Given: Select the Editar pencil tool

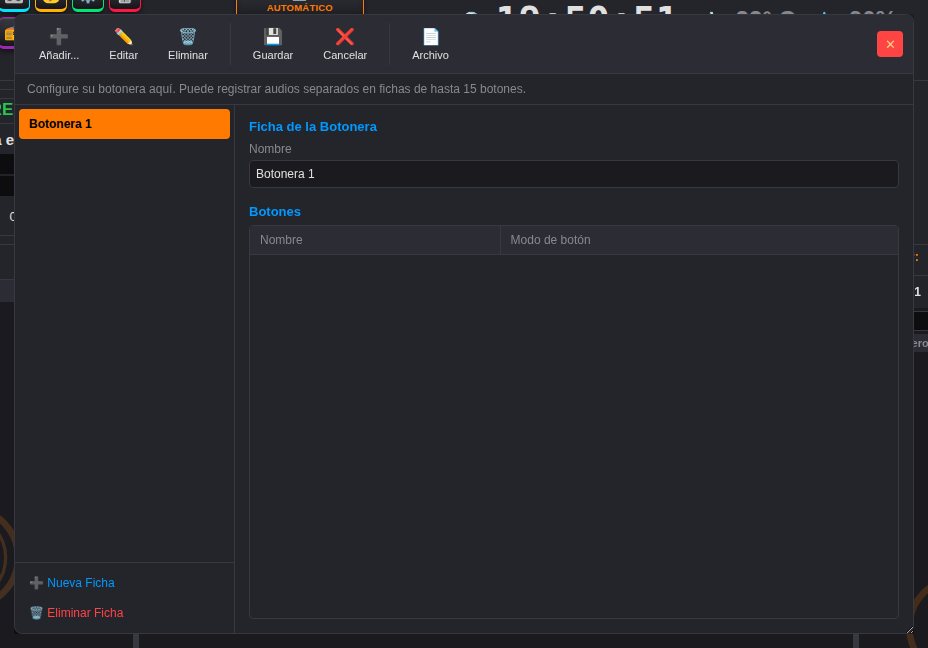Looking at the screenshot, I should (123, 37).
